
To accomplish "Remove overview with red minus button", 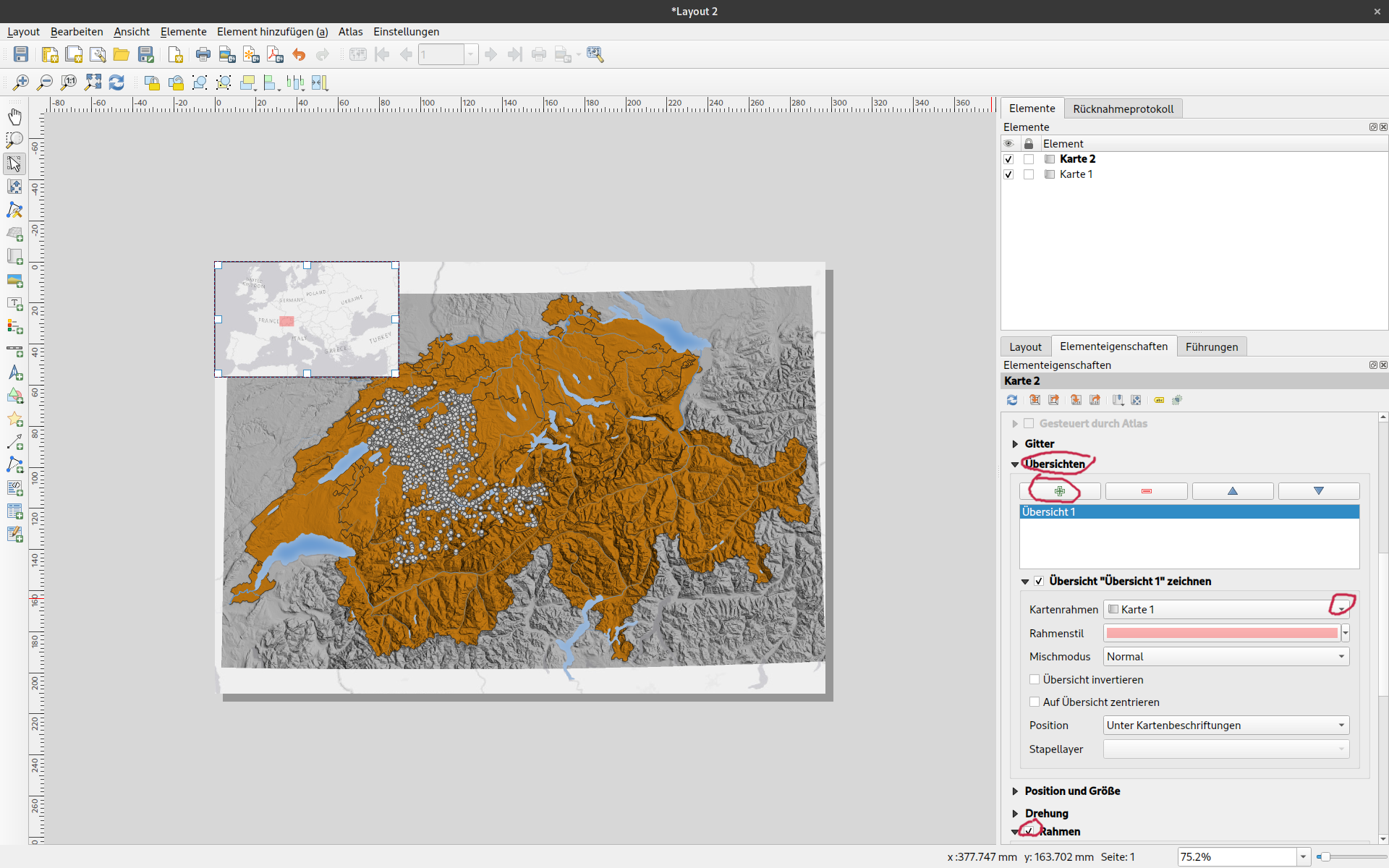I will pos(1146,491).
